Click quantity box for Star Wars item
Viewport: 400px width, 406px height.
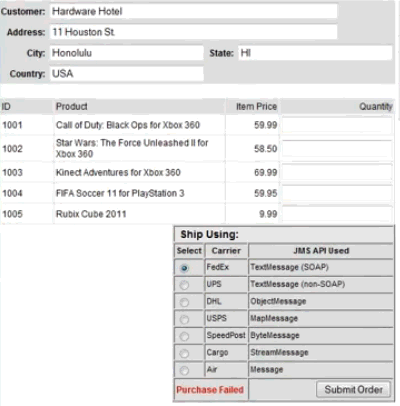(x=337, y=149)
